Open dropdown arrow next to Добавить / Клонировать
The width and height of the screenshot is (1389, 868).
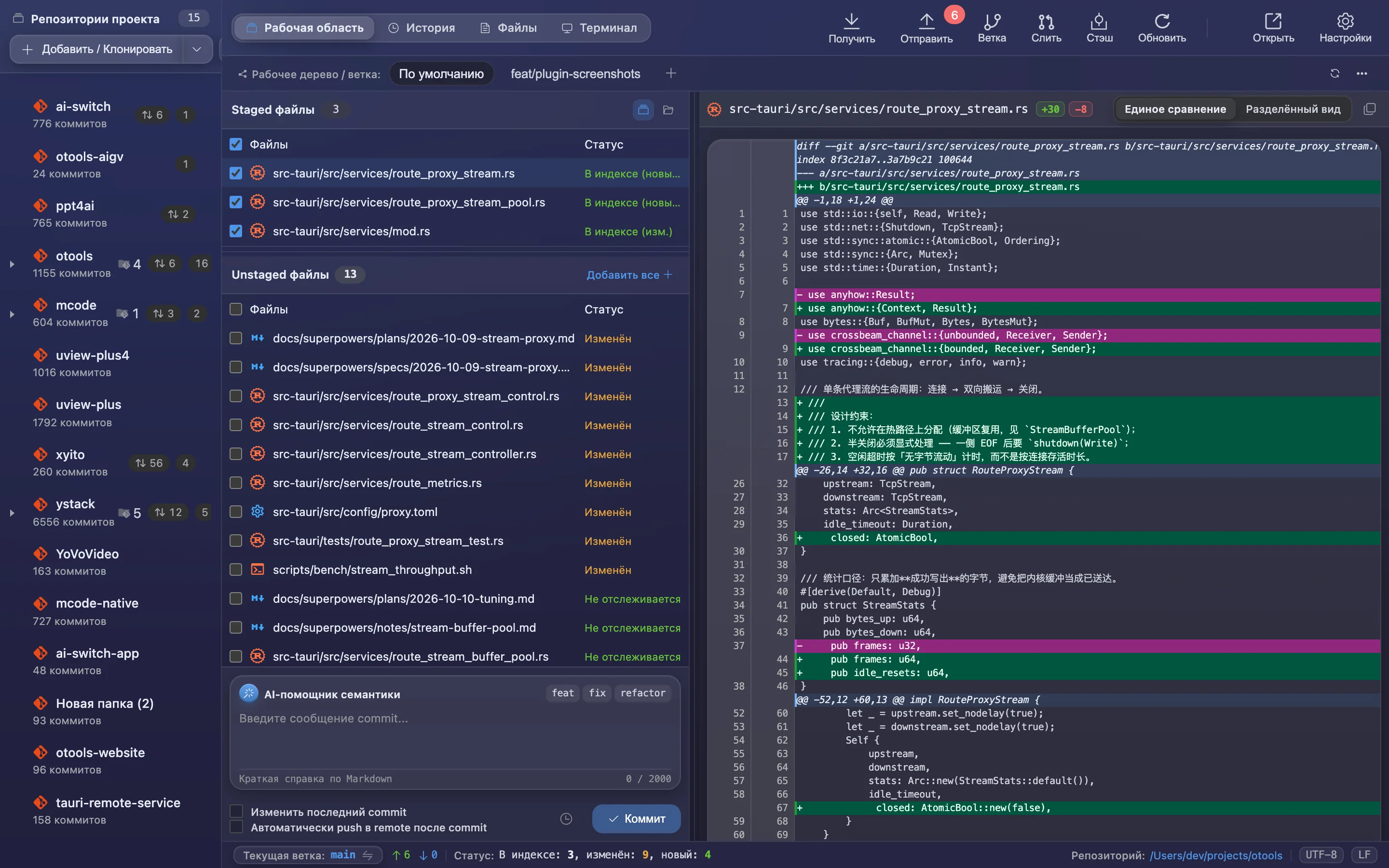click(x=197, y=49)
